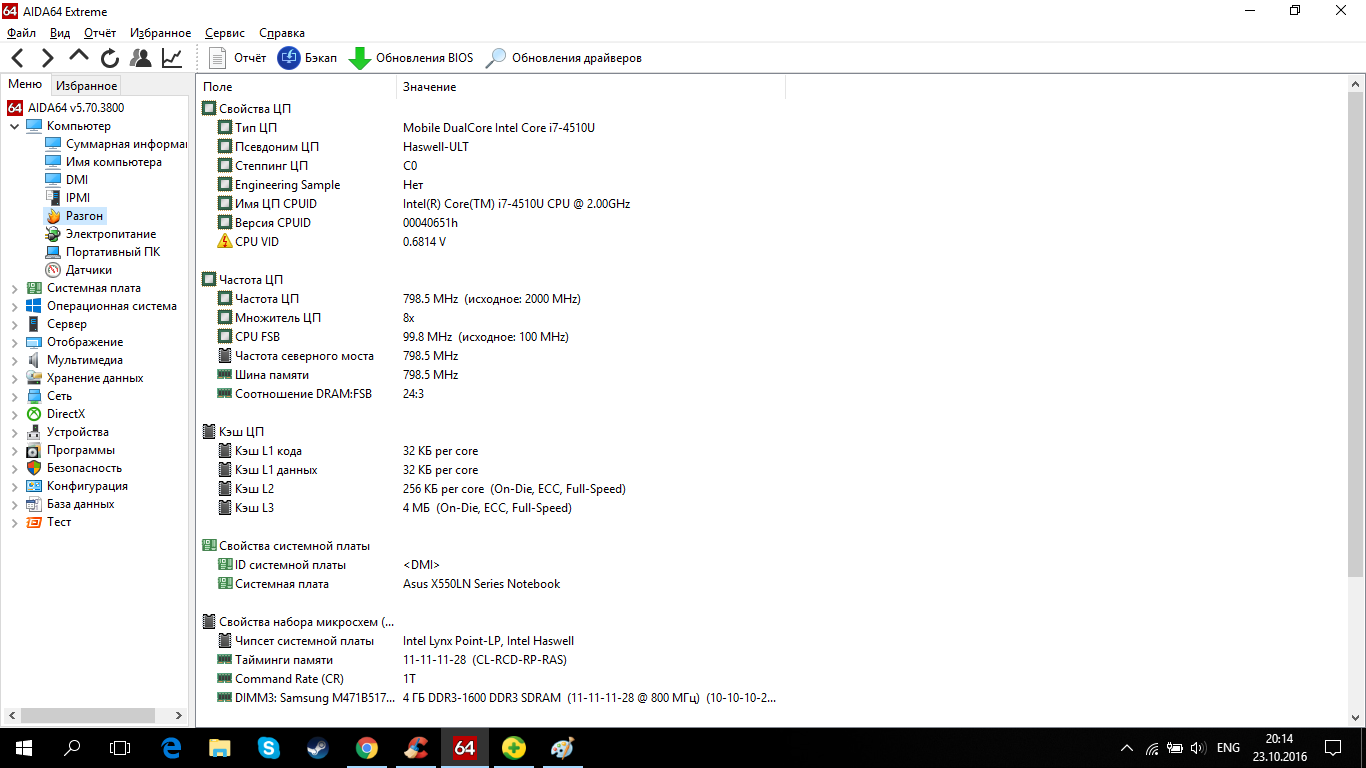Click the Бэкап backup toolbar button
This screenshot has width=1366, height=768.
tap(307, 58)
